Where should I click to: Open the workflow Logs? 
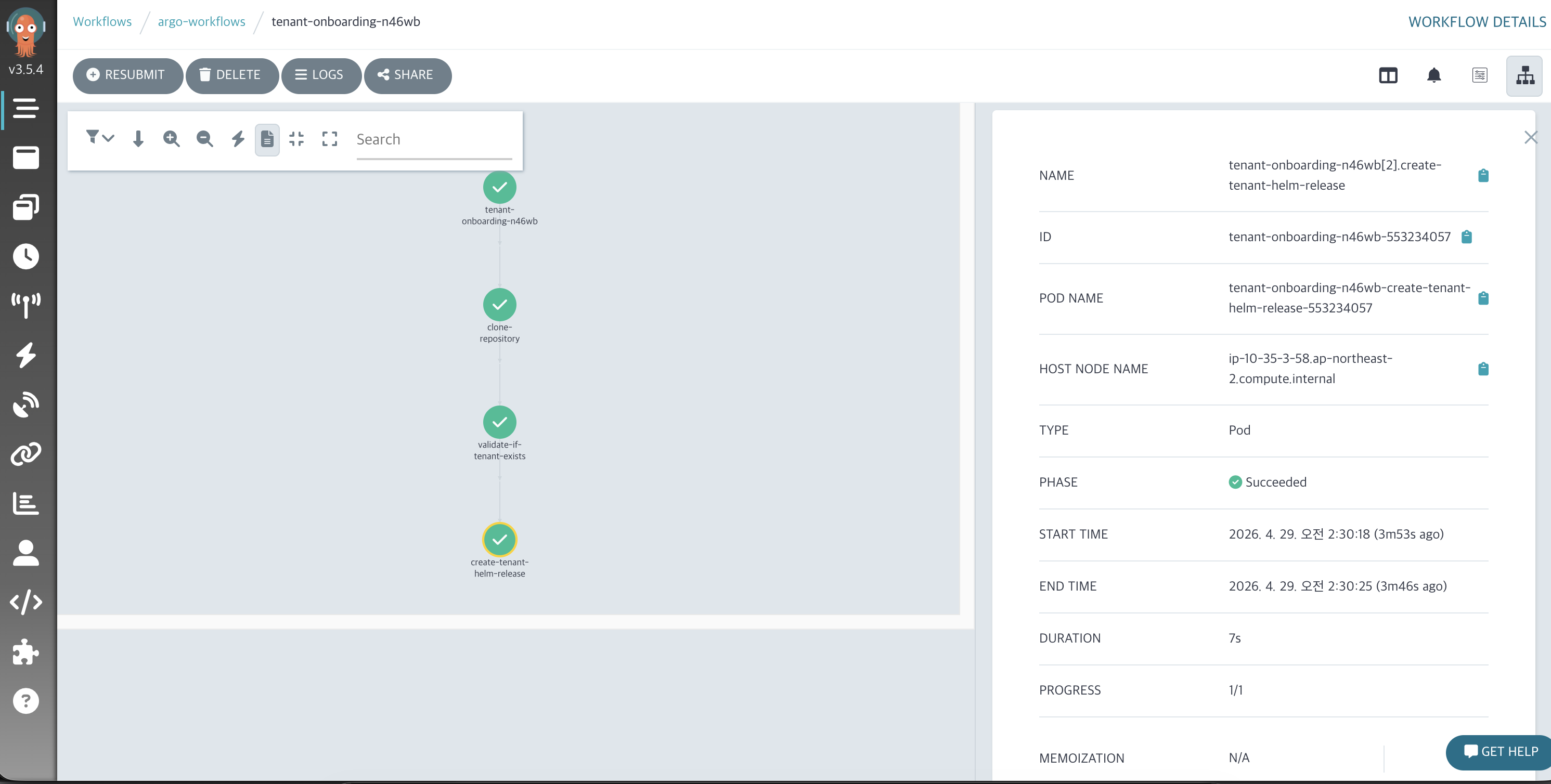(x=320, y=75)
